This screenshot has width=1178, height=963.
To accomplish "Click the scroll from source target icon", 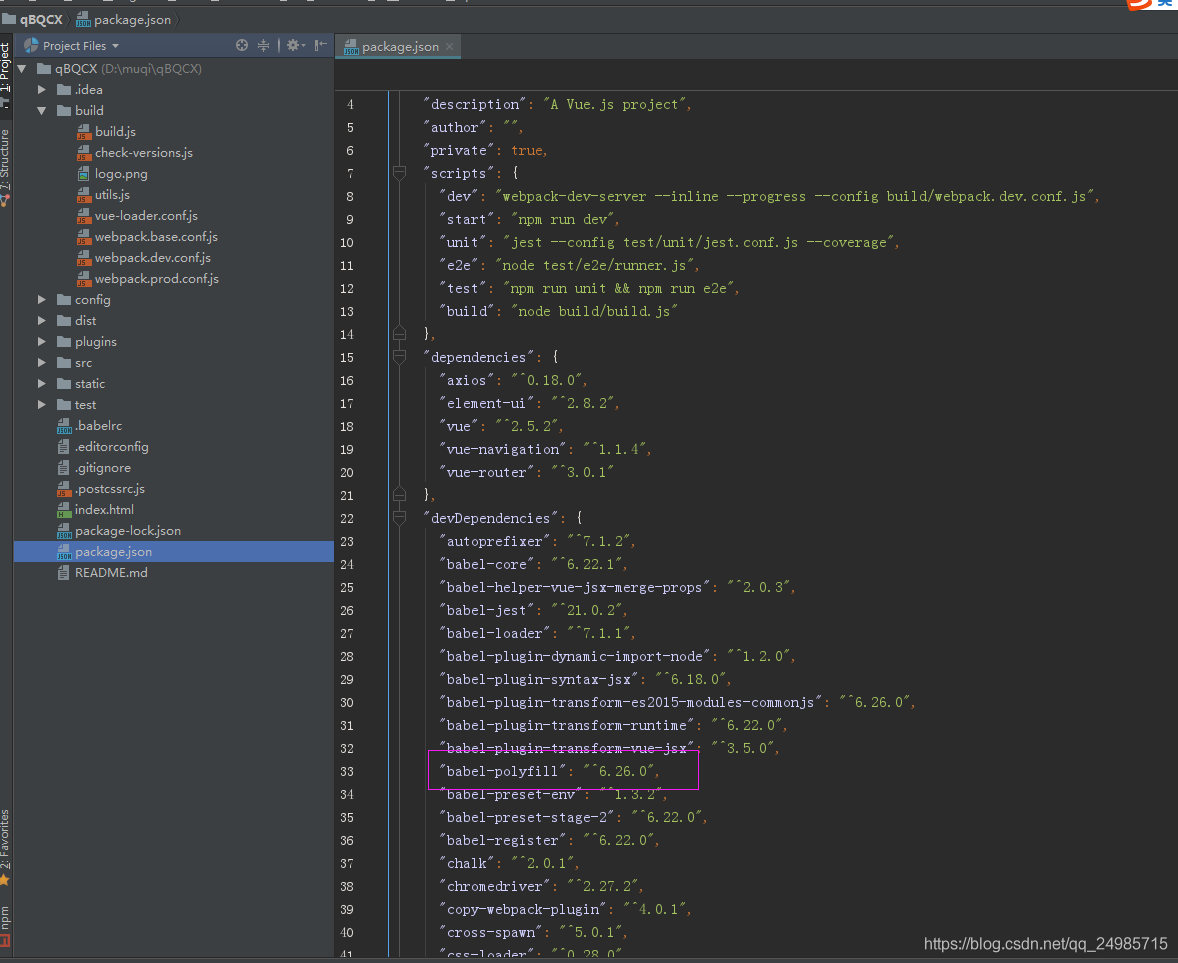I will (x=242, y=45).
